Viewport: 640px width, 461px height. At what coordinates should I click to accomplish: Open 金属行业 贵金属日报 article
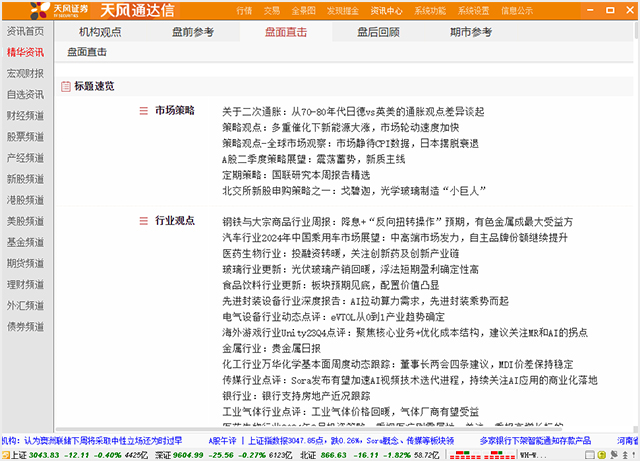point(271,348)
